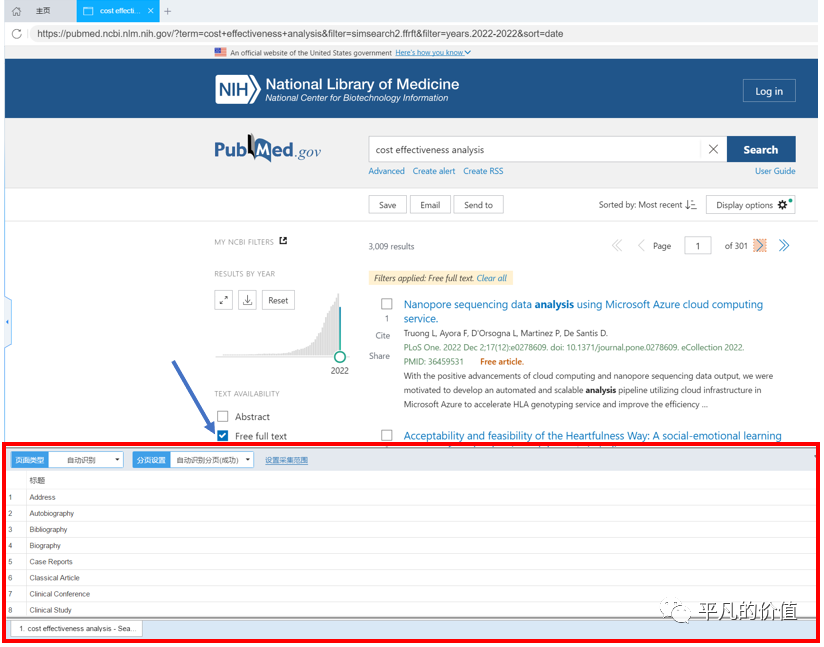The height and width of the screenshot is (647, 824).
Task: Click the blue Search button
Action: click(x=761, y=150)
